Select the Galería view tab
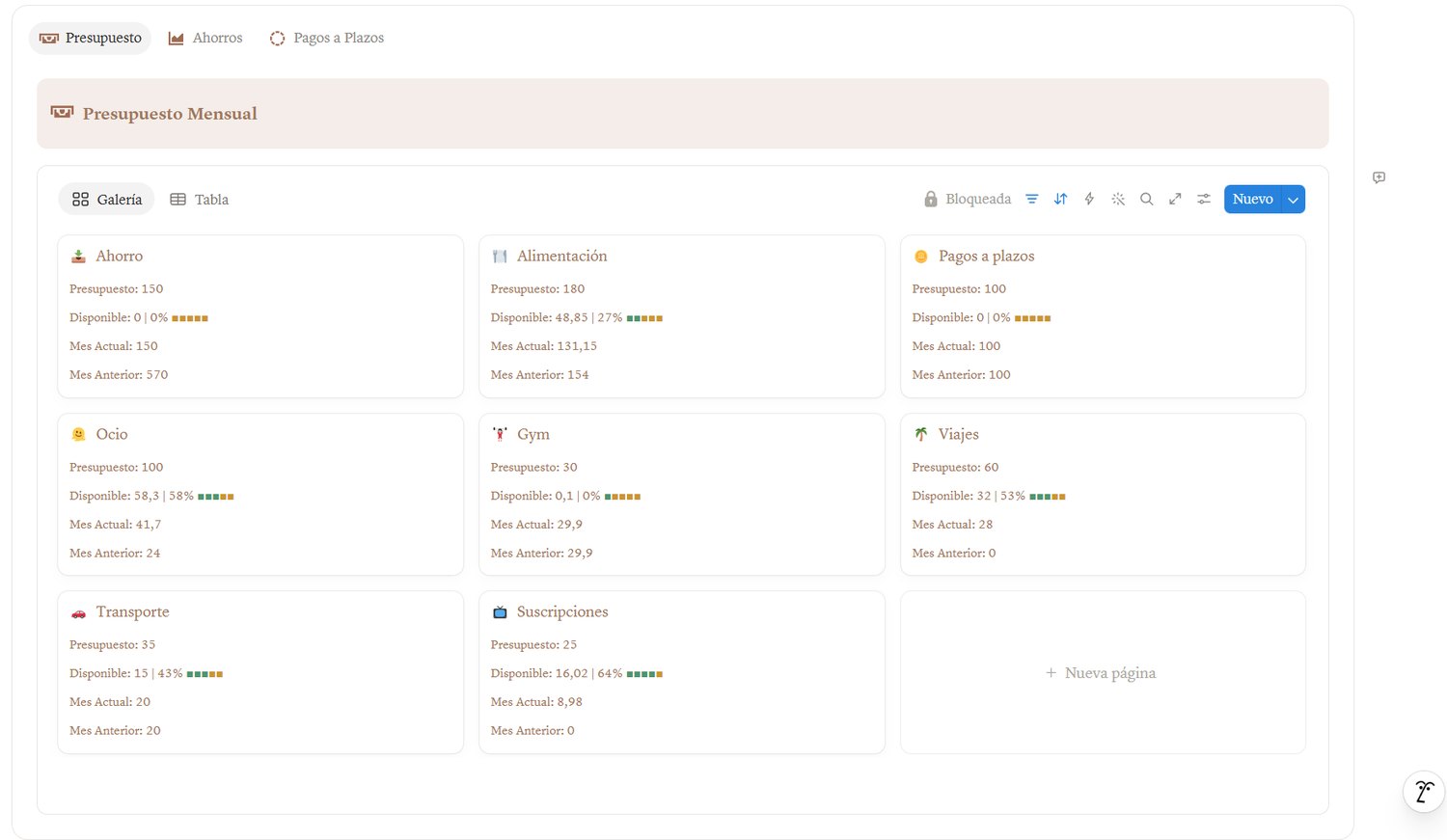1447x840 pixels. (x=107, y=200)
